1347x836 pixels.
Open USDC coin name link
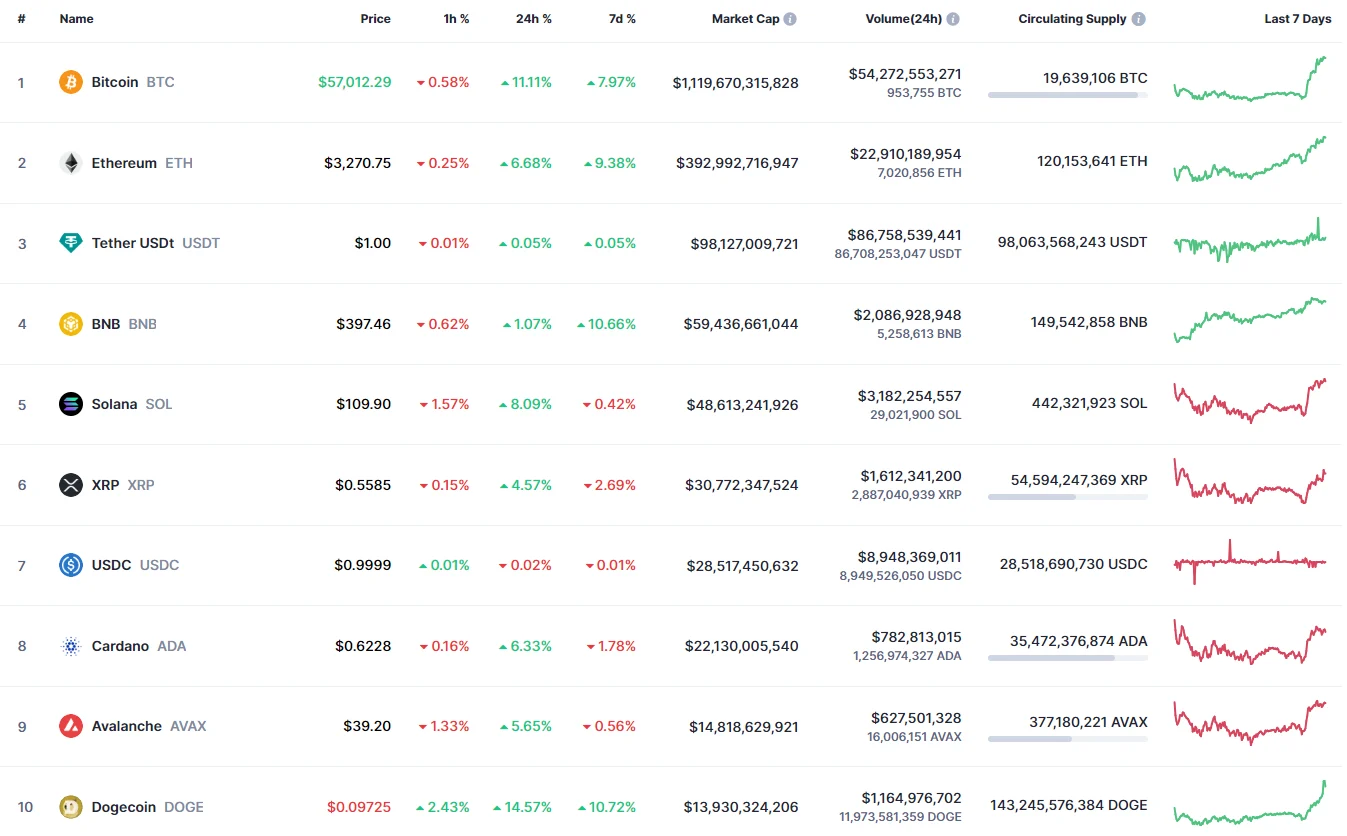[111, 565]
